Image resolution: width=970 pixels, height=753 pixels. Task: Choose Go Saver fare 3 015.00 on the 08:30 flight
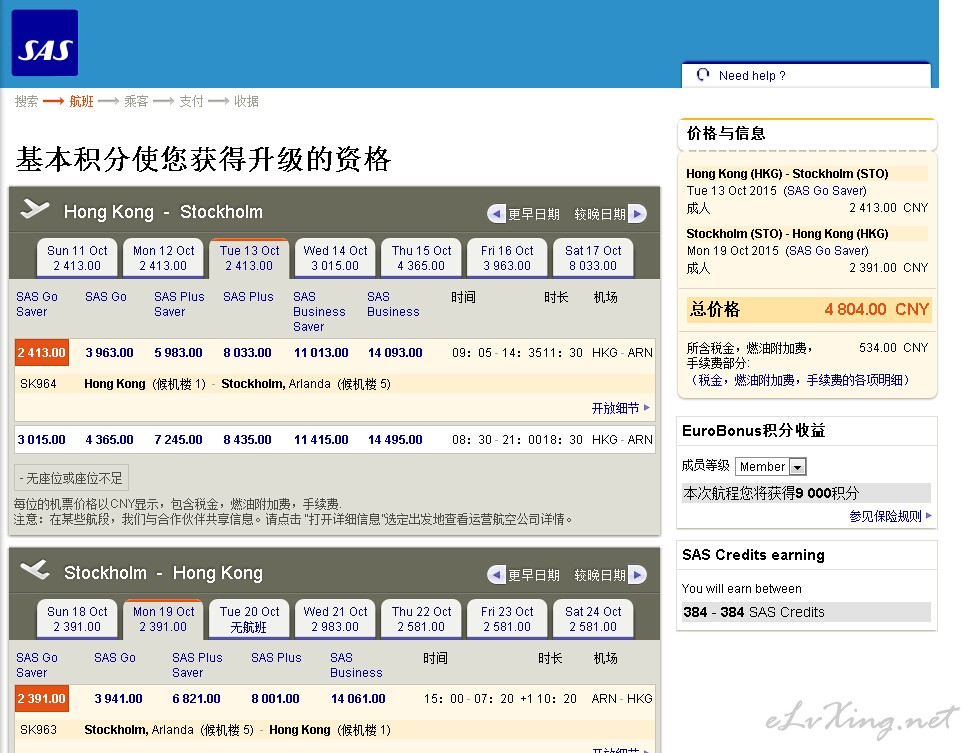pyautogui.click(x=41, y=440)
